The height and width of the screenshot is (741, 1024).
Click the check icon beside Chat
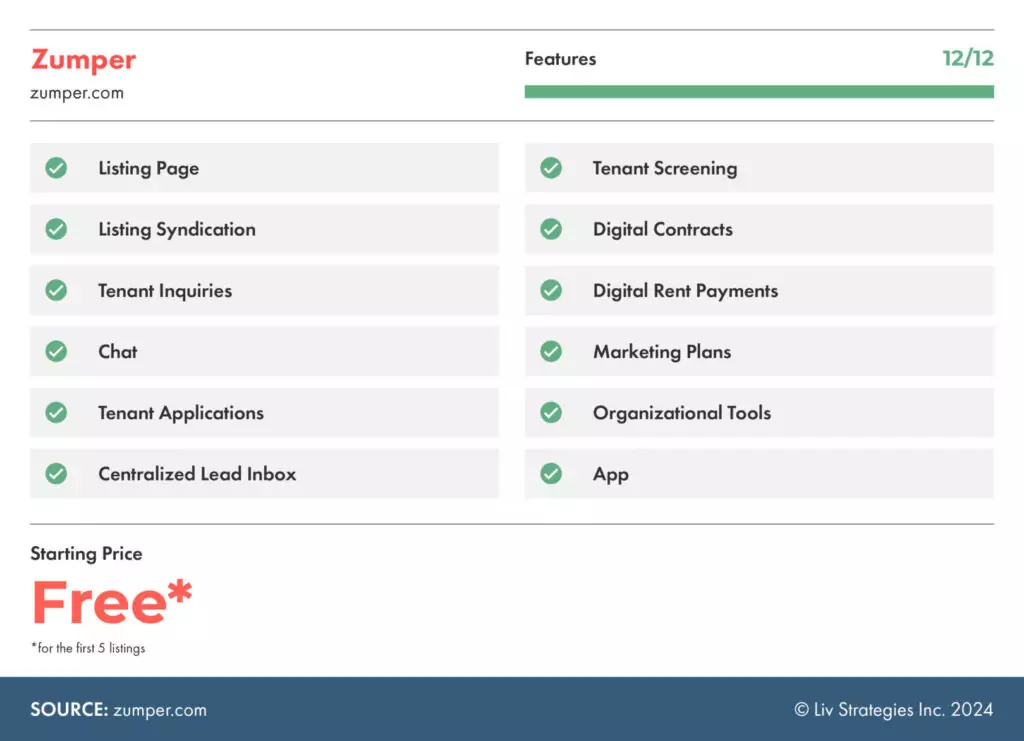coord(56,351)
